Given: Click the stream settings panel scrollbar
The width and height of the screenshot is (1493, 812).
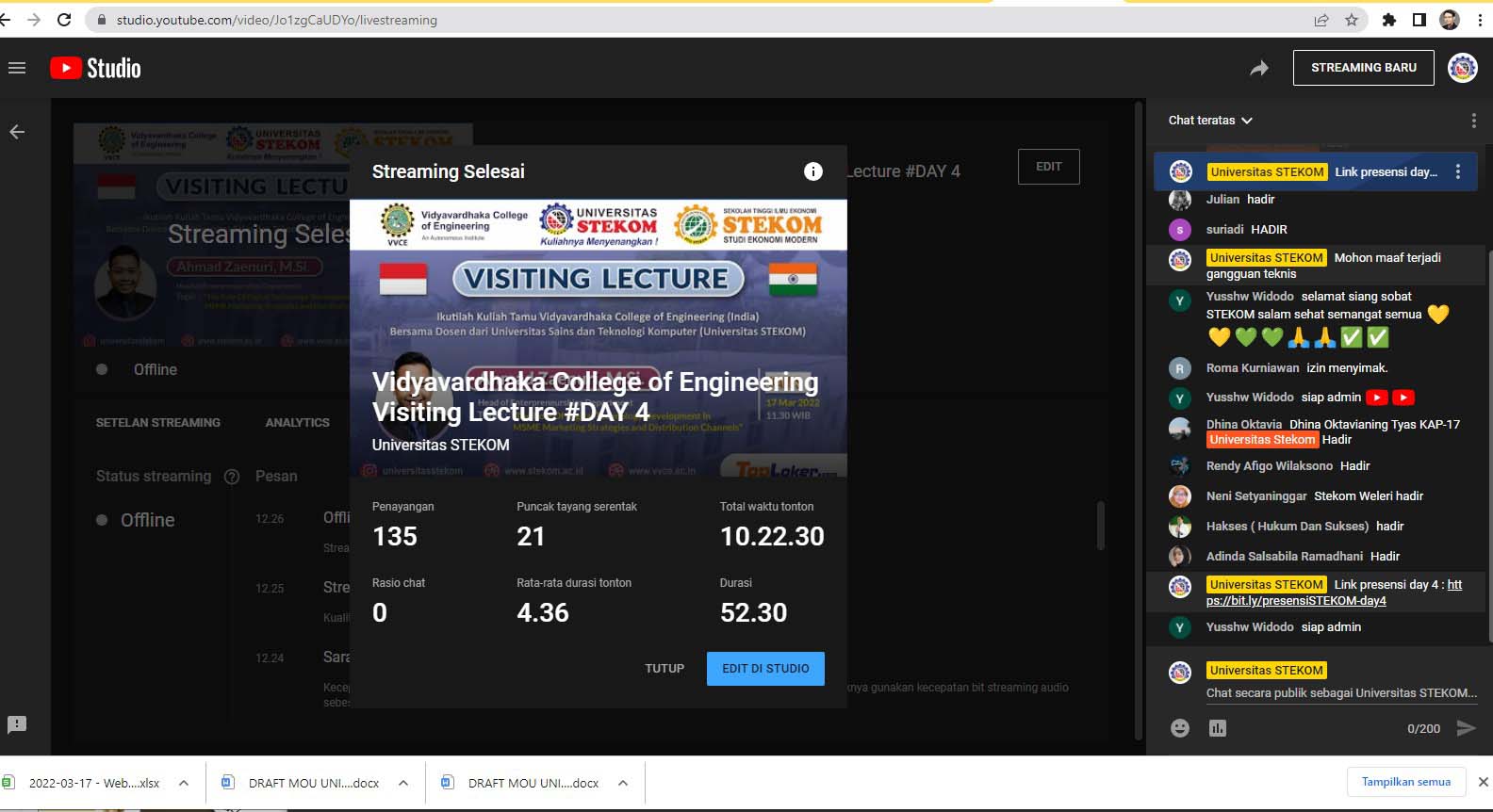Looking at the screenshot, I should pos(1100,526).
